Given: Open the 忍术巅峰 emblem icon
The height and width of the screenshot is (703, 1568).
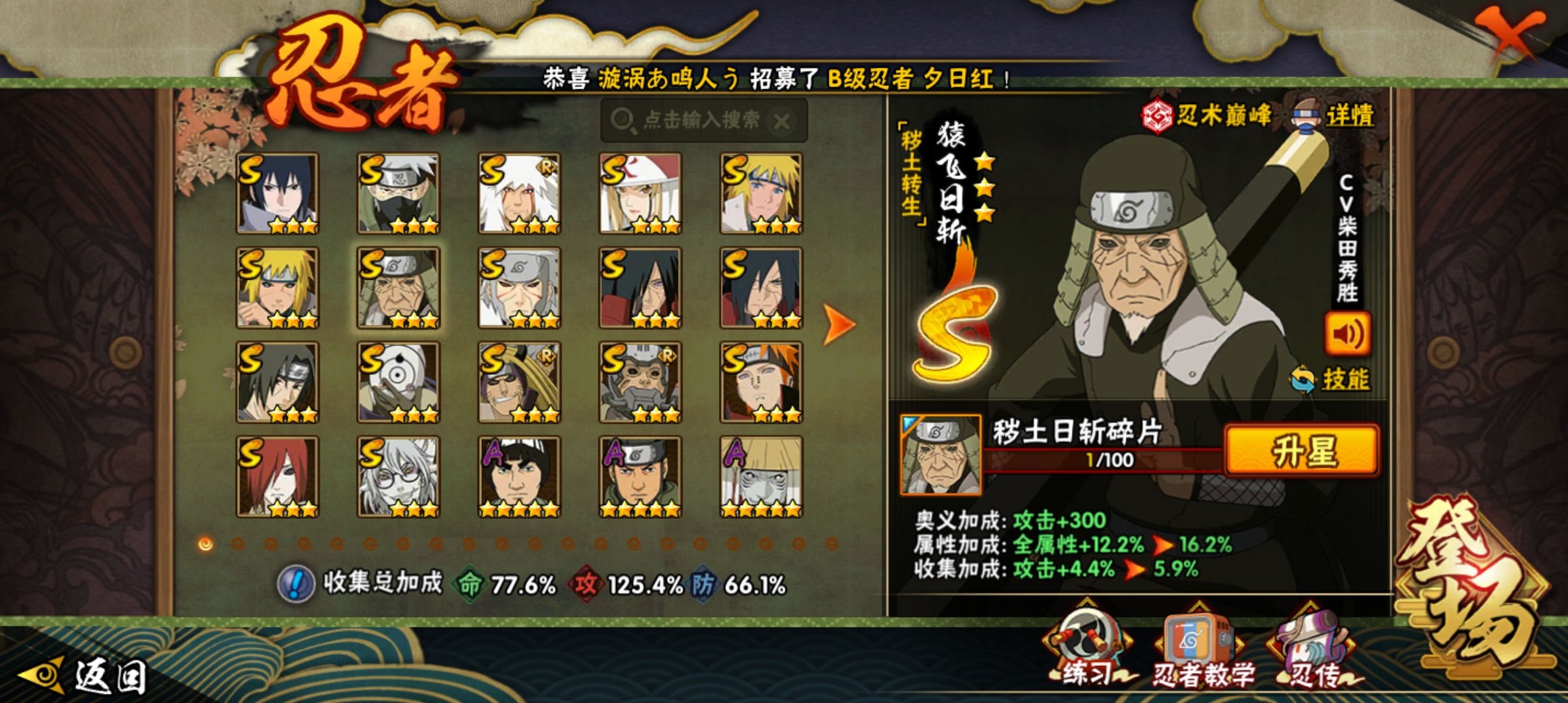Looking at the screenshot, I should coord(1158,116).
